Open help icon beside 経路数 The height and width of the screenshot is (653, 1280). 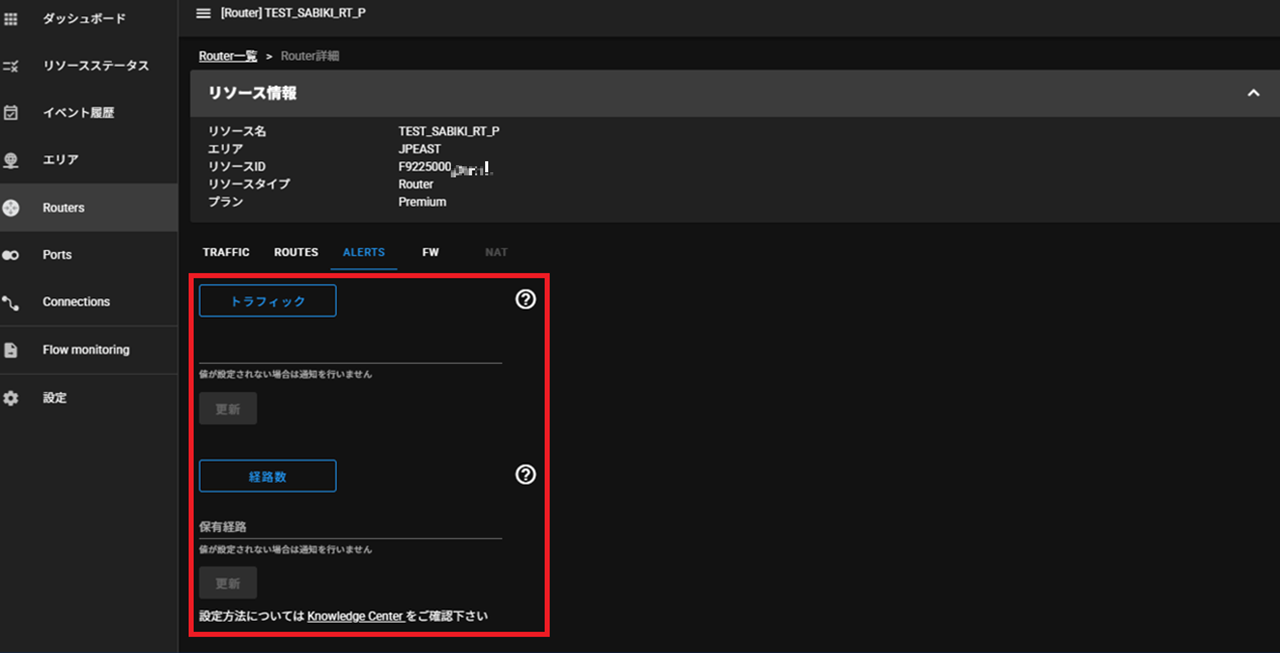click(526, 474)
